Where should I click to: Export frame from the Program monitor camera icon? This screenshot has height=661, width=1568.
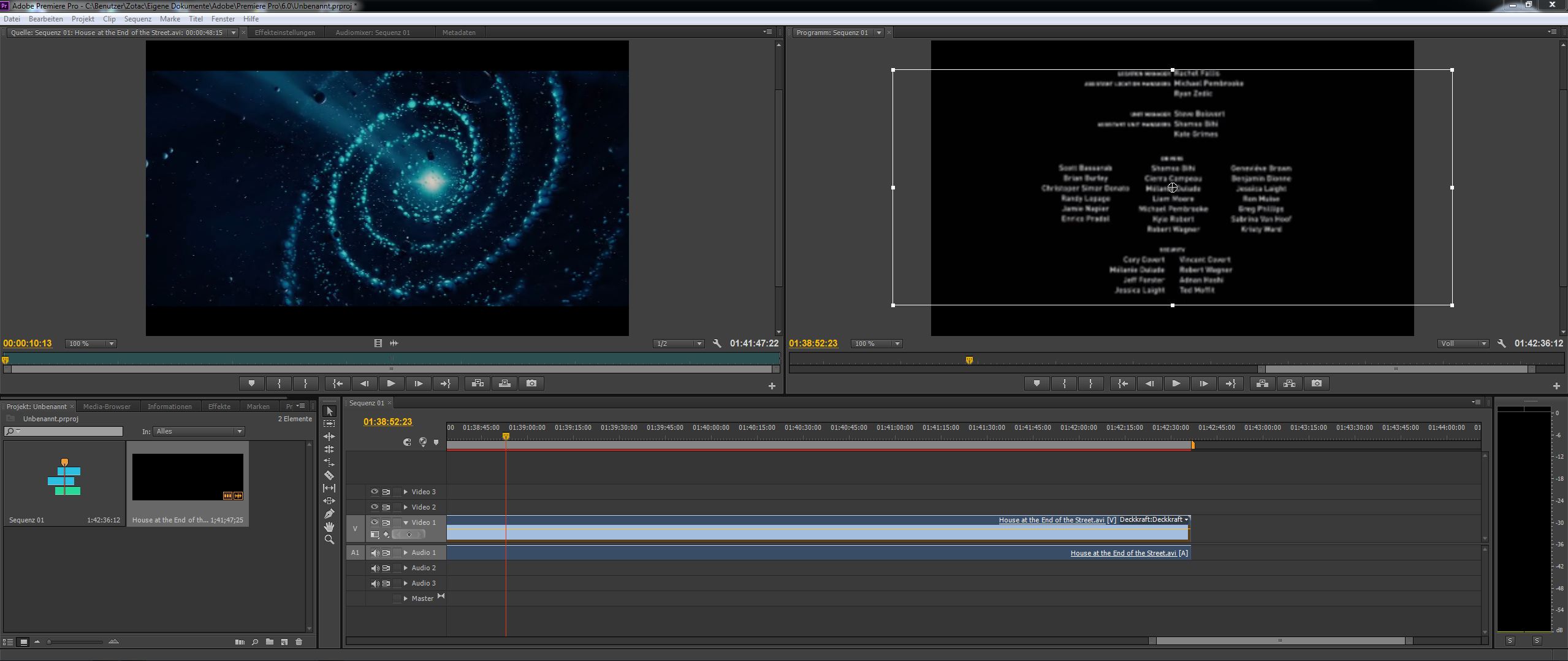pyautogui.click(x=1316, y=383)
